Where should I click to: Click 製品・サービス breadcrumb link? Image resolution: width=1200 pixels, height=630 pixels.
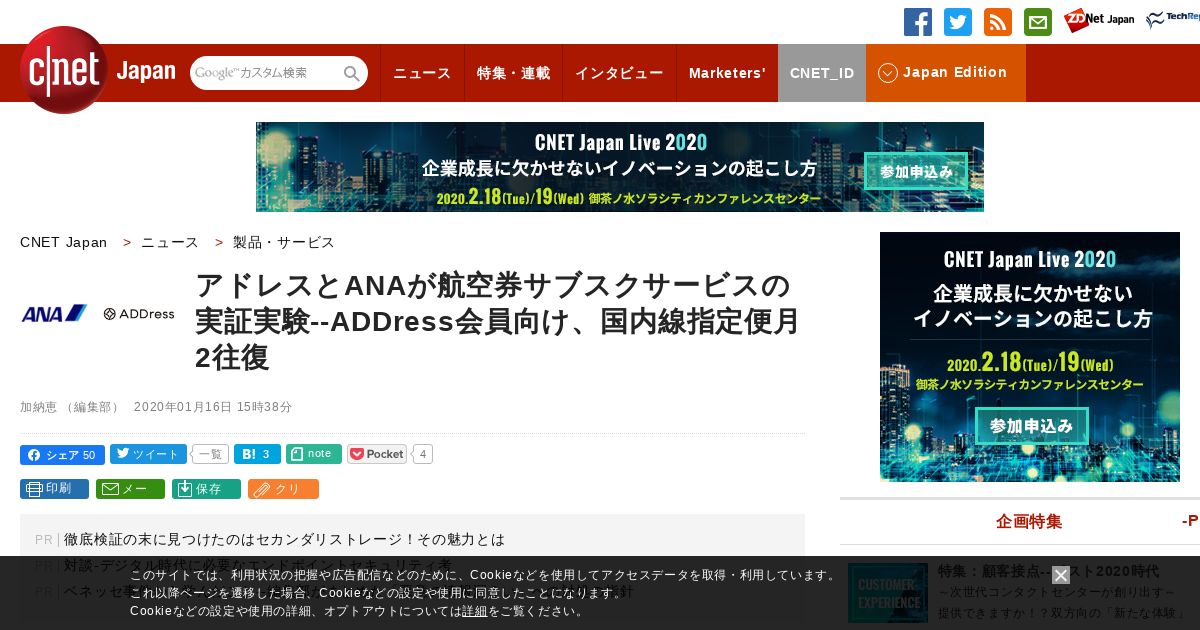pos(284,242)
